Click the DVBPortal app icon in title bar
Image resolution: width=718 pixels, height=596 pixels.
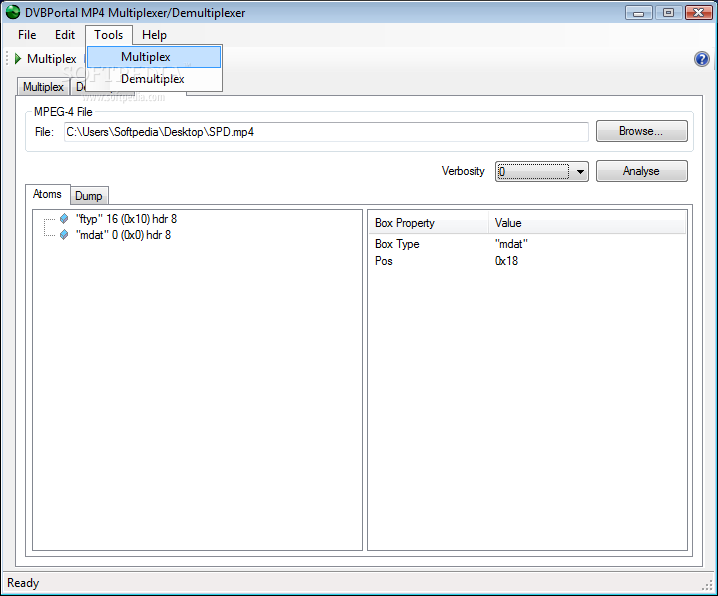click(x=13, y=12)
